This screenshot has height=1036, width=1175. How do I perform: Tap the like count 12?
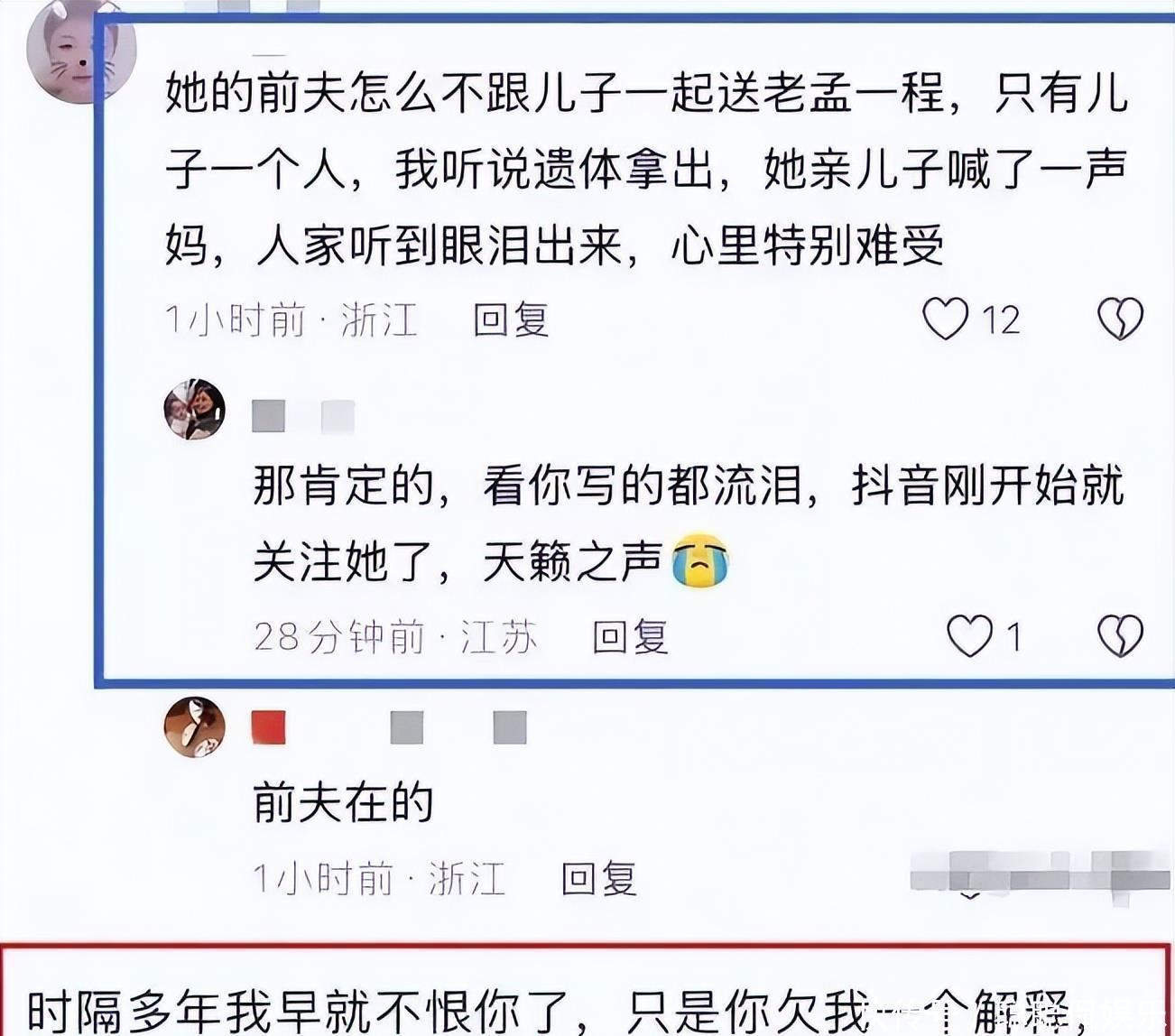tap(1001, 320)
